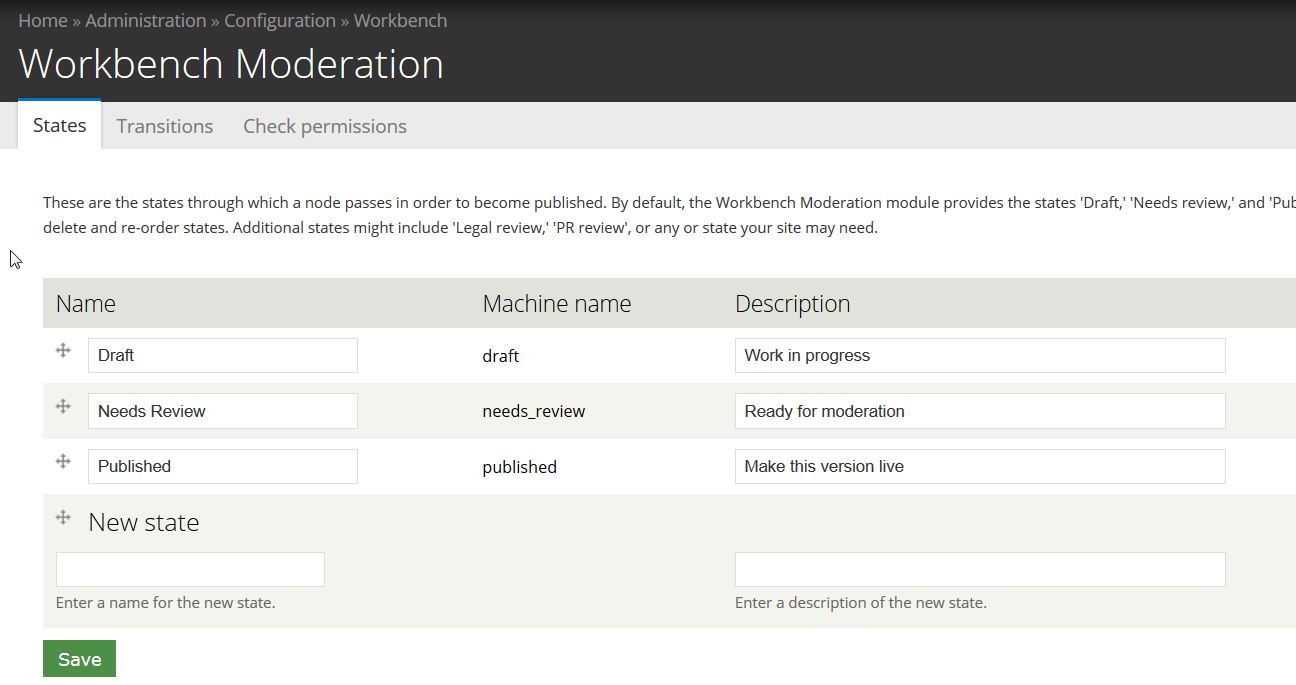Viewport: 1296px width, 685px height.
Task: Click the Make this version live field
Action: pos(980,466)
